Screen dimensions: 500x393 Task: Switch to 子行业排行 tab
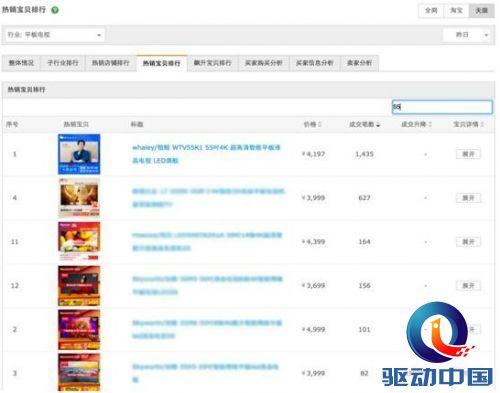[63, 63]
